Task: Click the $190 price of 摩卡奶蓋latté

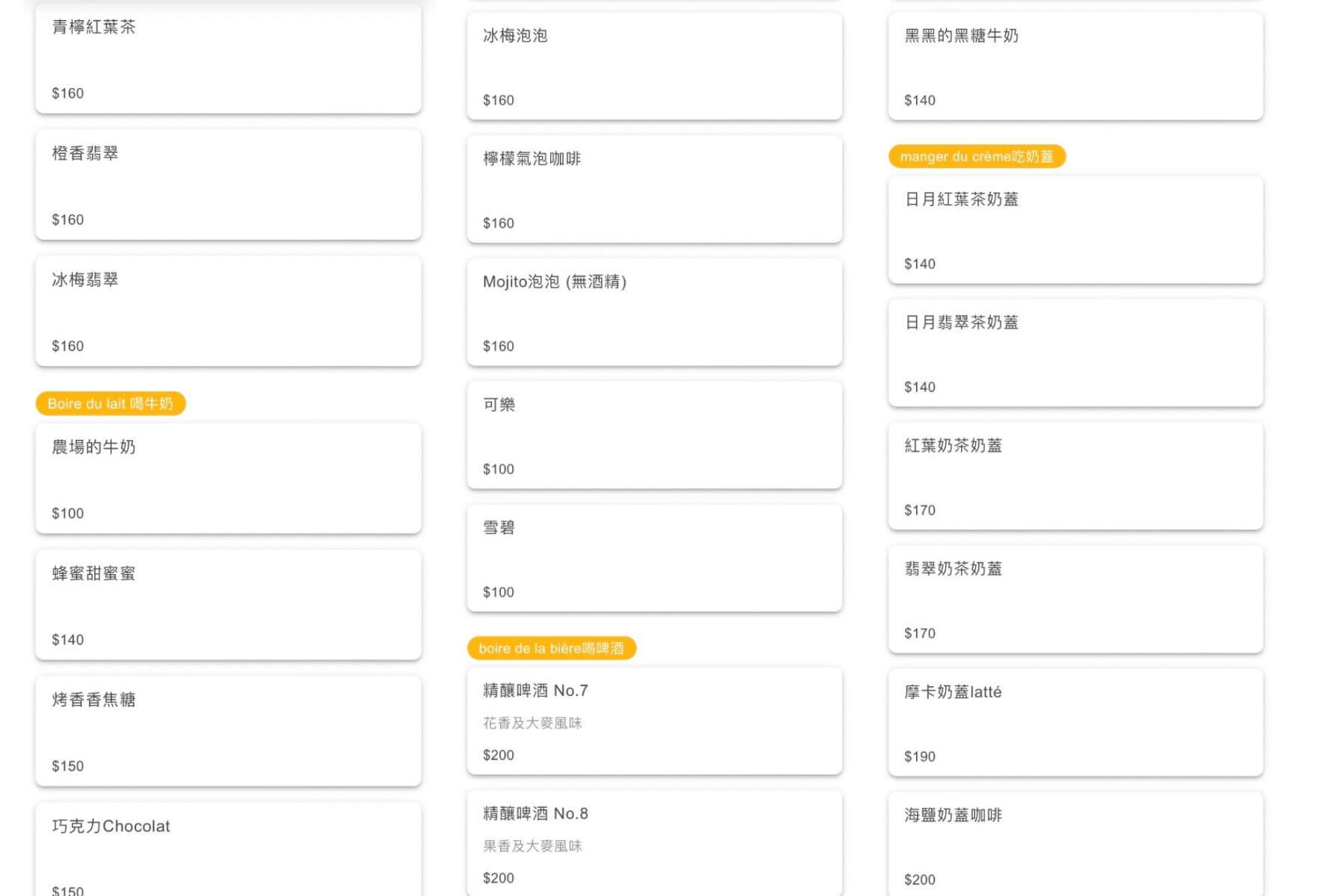Action: pos(920,756)
